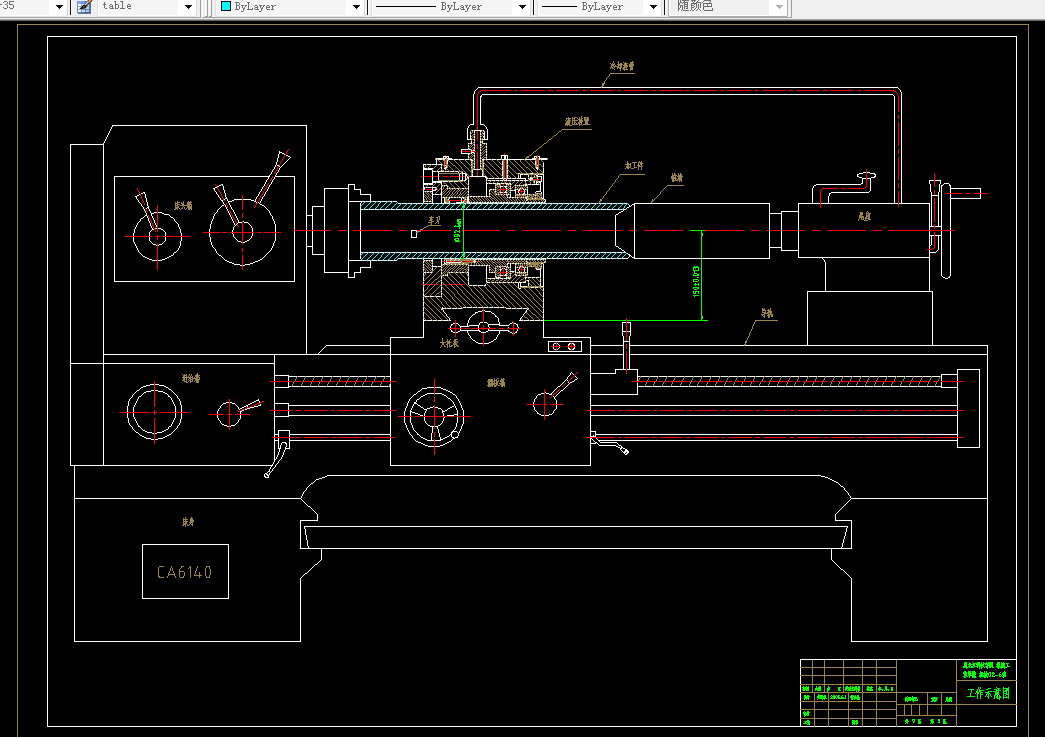The width and height of the screenshot is (1045, 737).
Task: Click the cyan ByLayer color swatch
Action: tap(226, 7)
